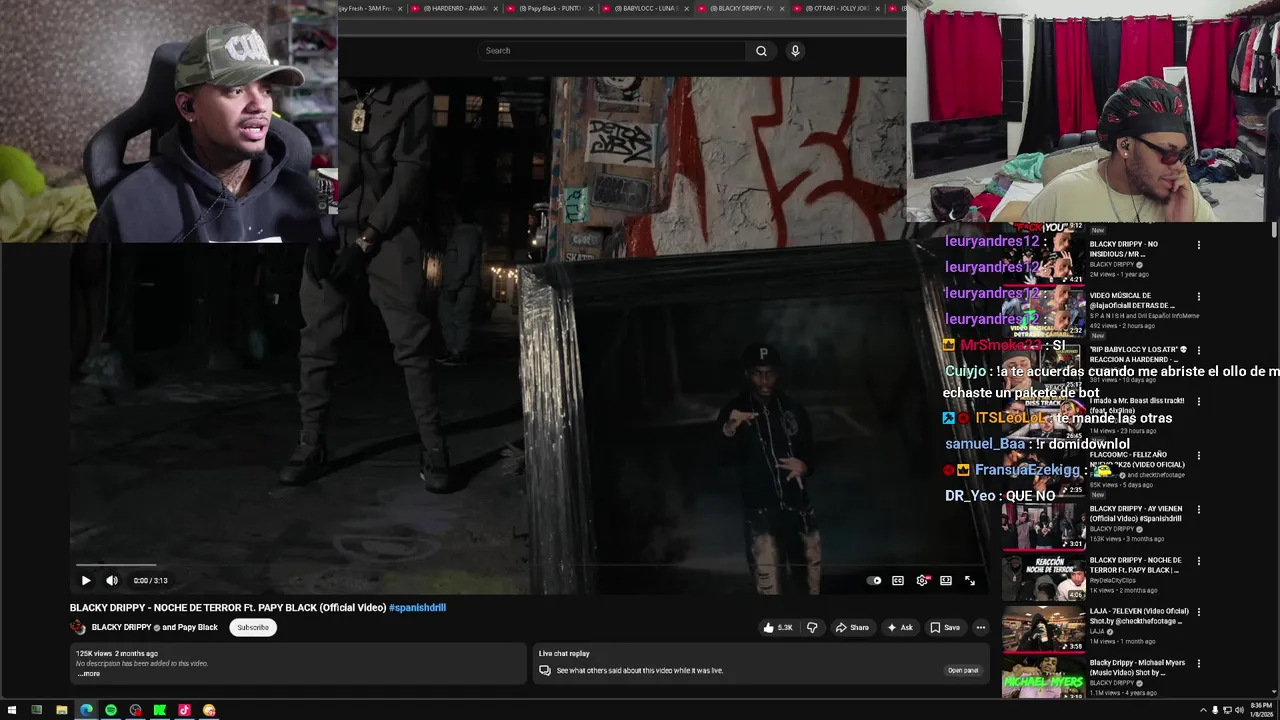Open the #spanishdrill hashtag link
This screenshot has width=1280, height=720.
coord(417,607)
